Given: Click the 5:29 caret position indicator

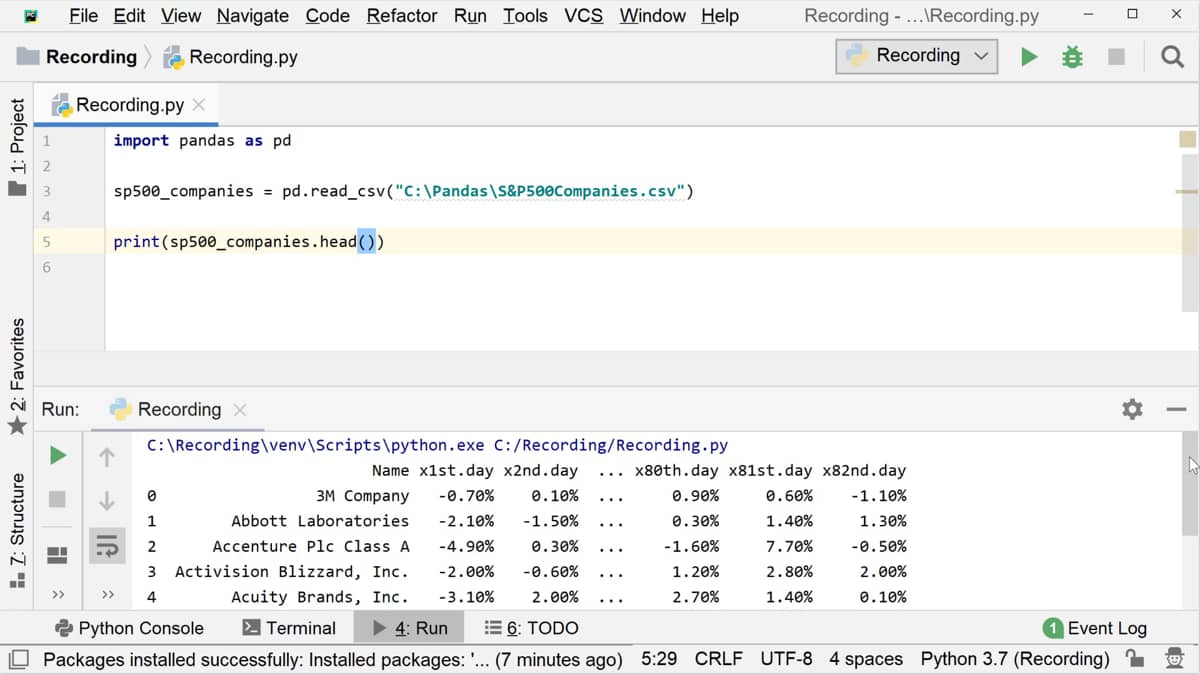Looking at the screenshot, I should pyautogui.click(x=659, y=659).
